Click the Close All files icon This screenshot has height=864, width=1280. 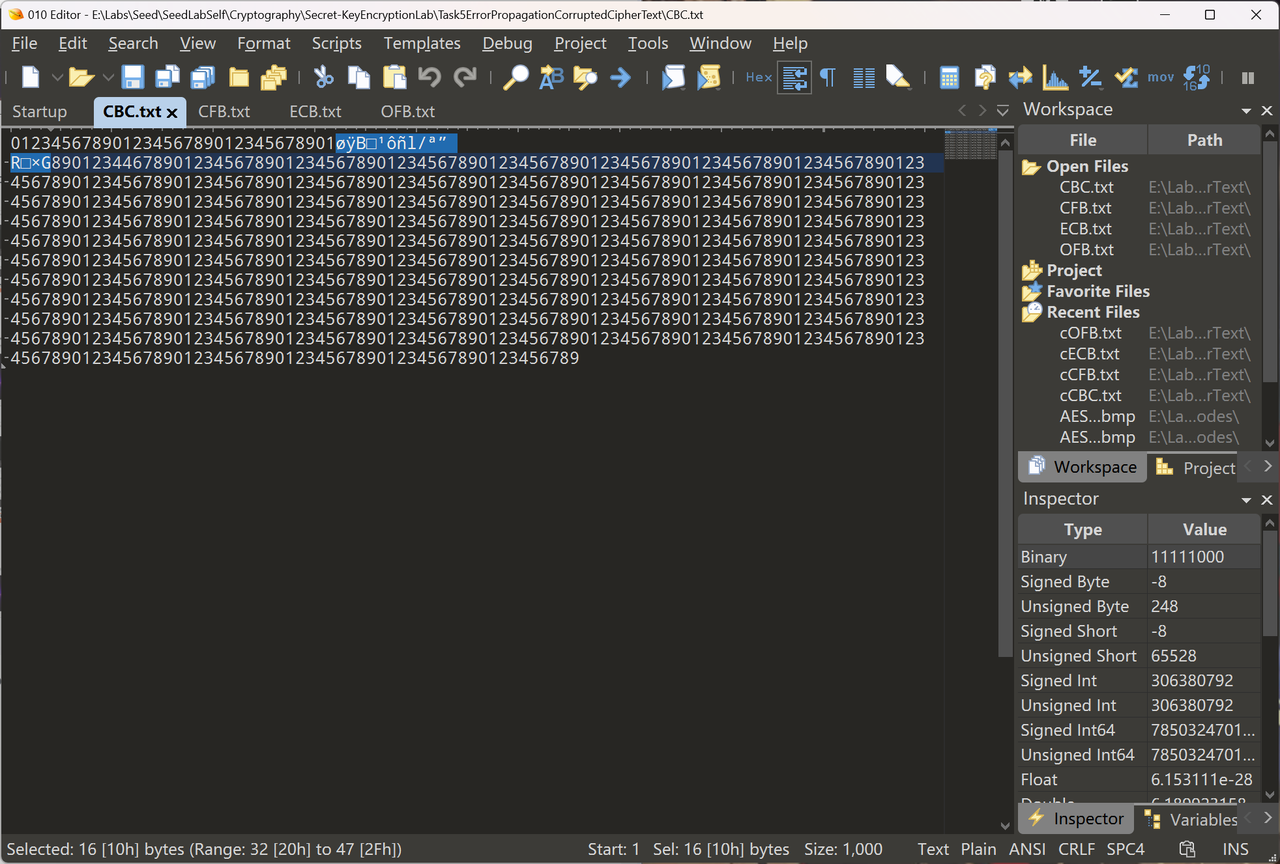[274, 77]
